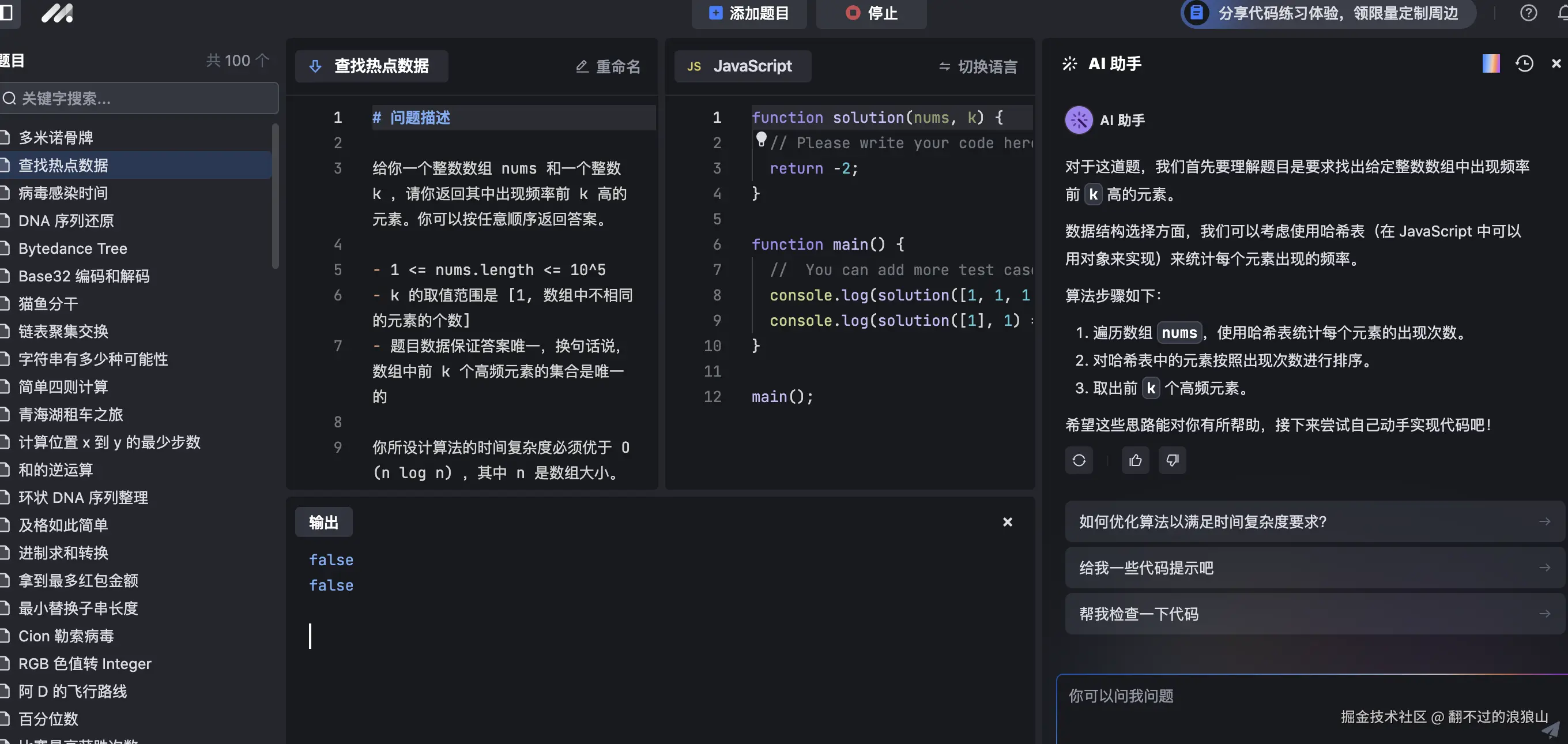Click the 添加题目 button

[x=749, y=13]
